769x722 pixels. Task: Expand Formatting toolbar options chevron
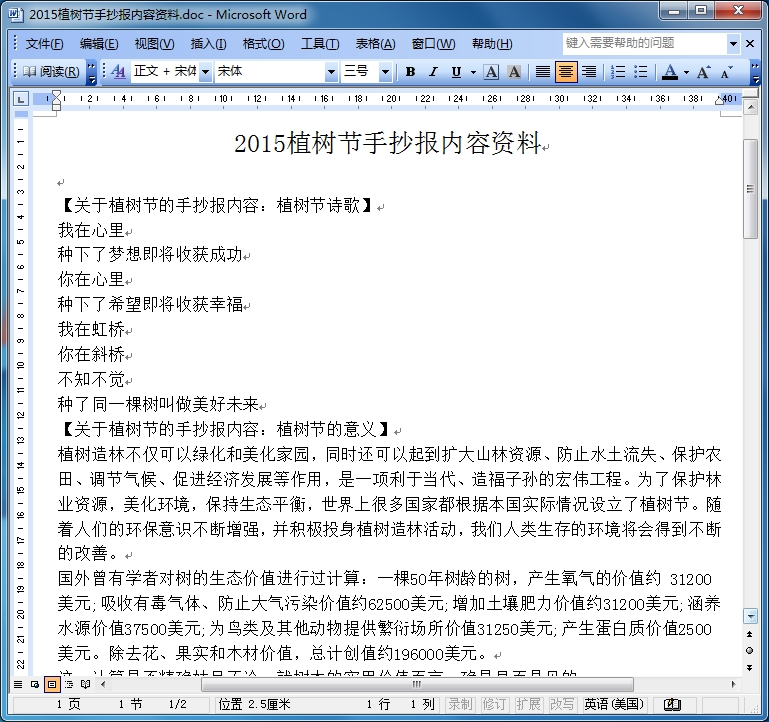pos(755,72)
